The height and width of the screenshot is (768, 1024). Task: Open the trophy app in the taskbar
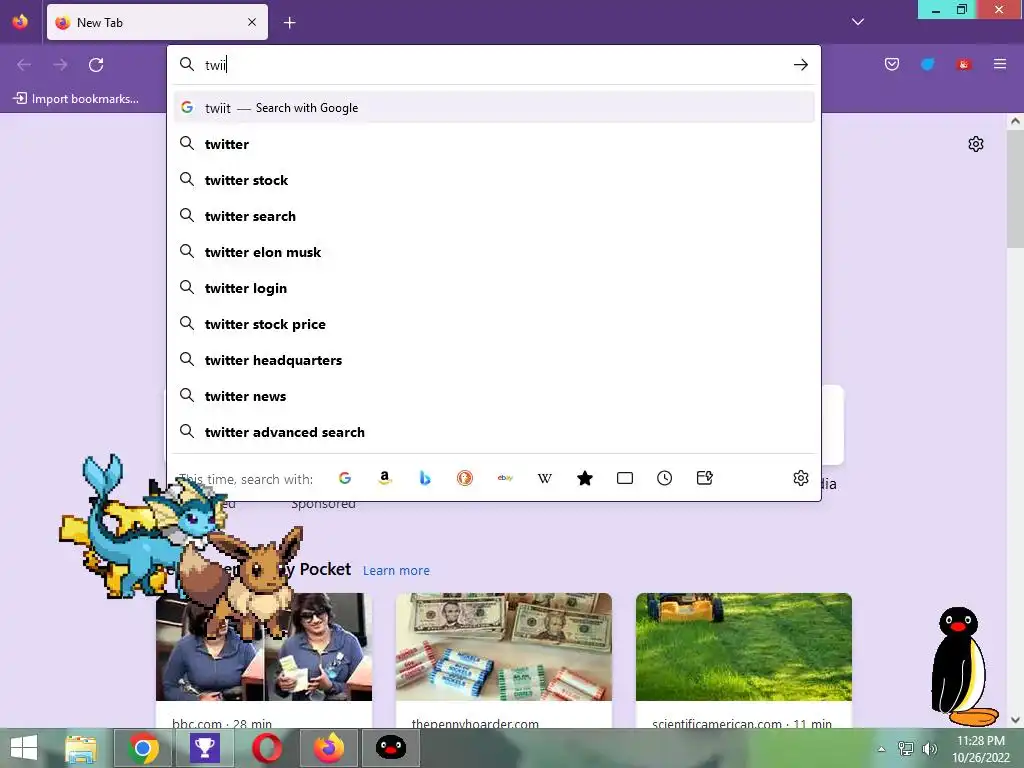204,748
